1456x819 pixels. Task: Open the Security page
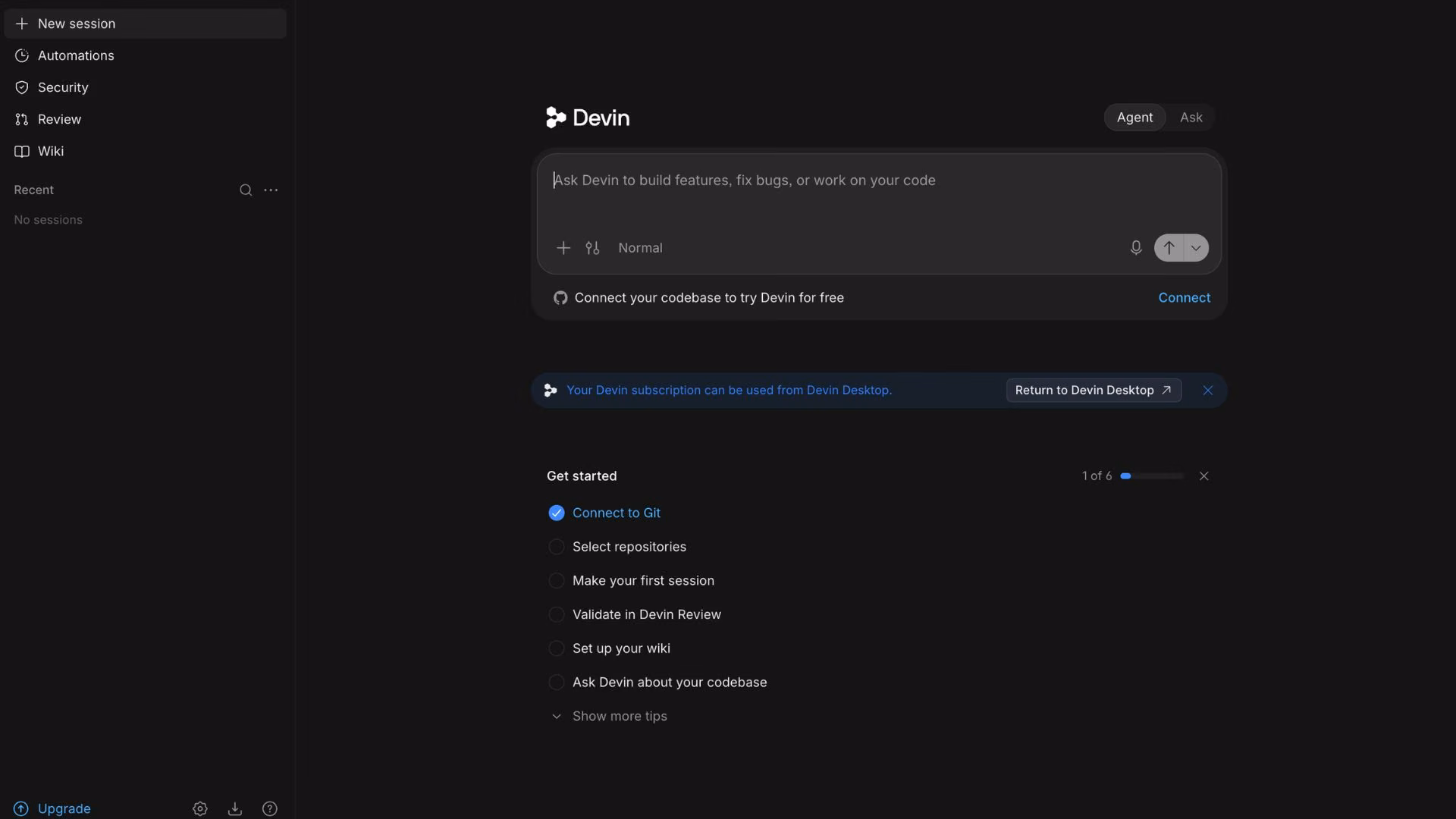(145, 87)
